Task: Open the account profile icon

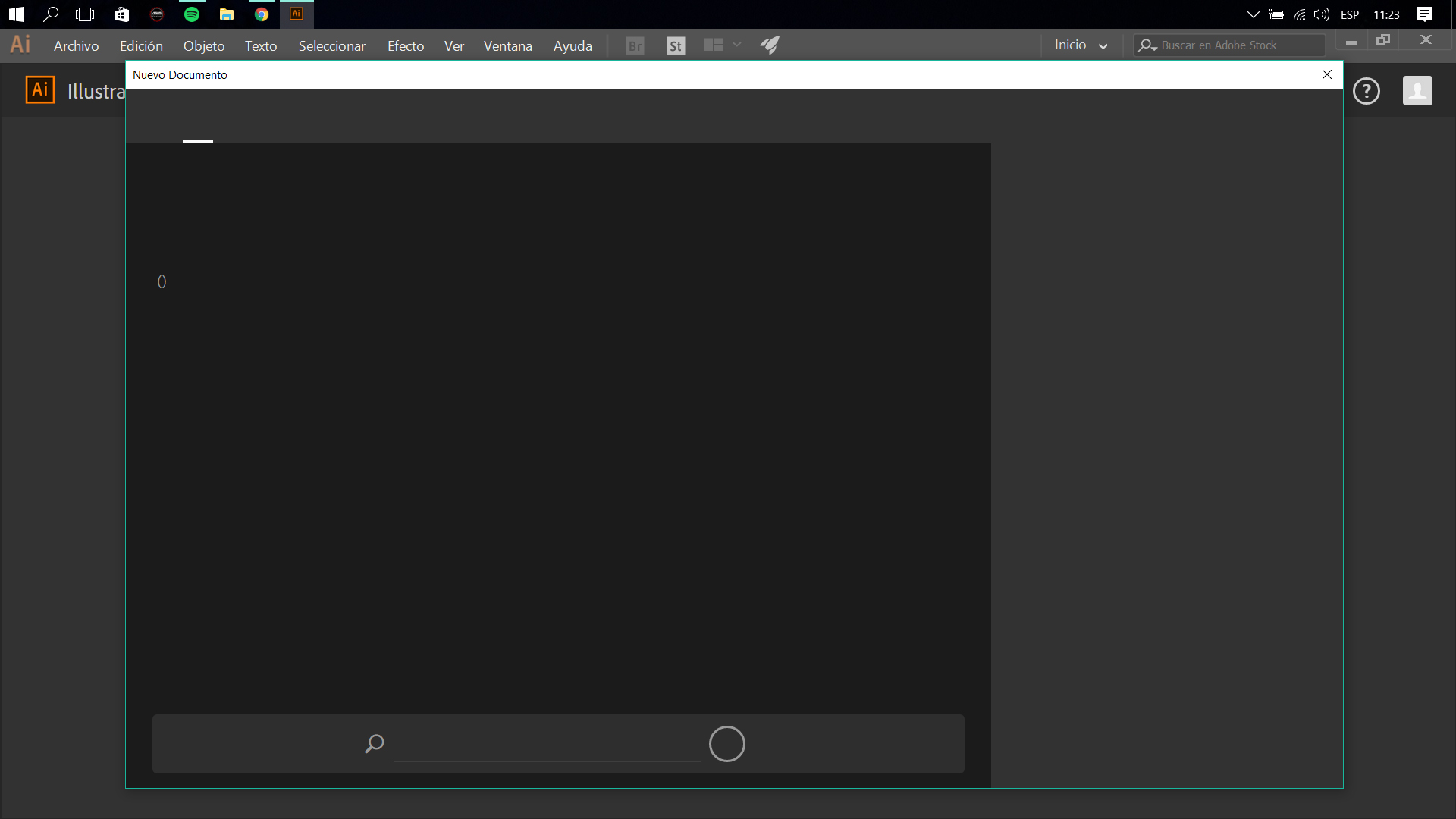Action: click(1418, 90)
